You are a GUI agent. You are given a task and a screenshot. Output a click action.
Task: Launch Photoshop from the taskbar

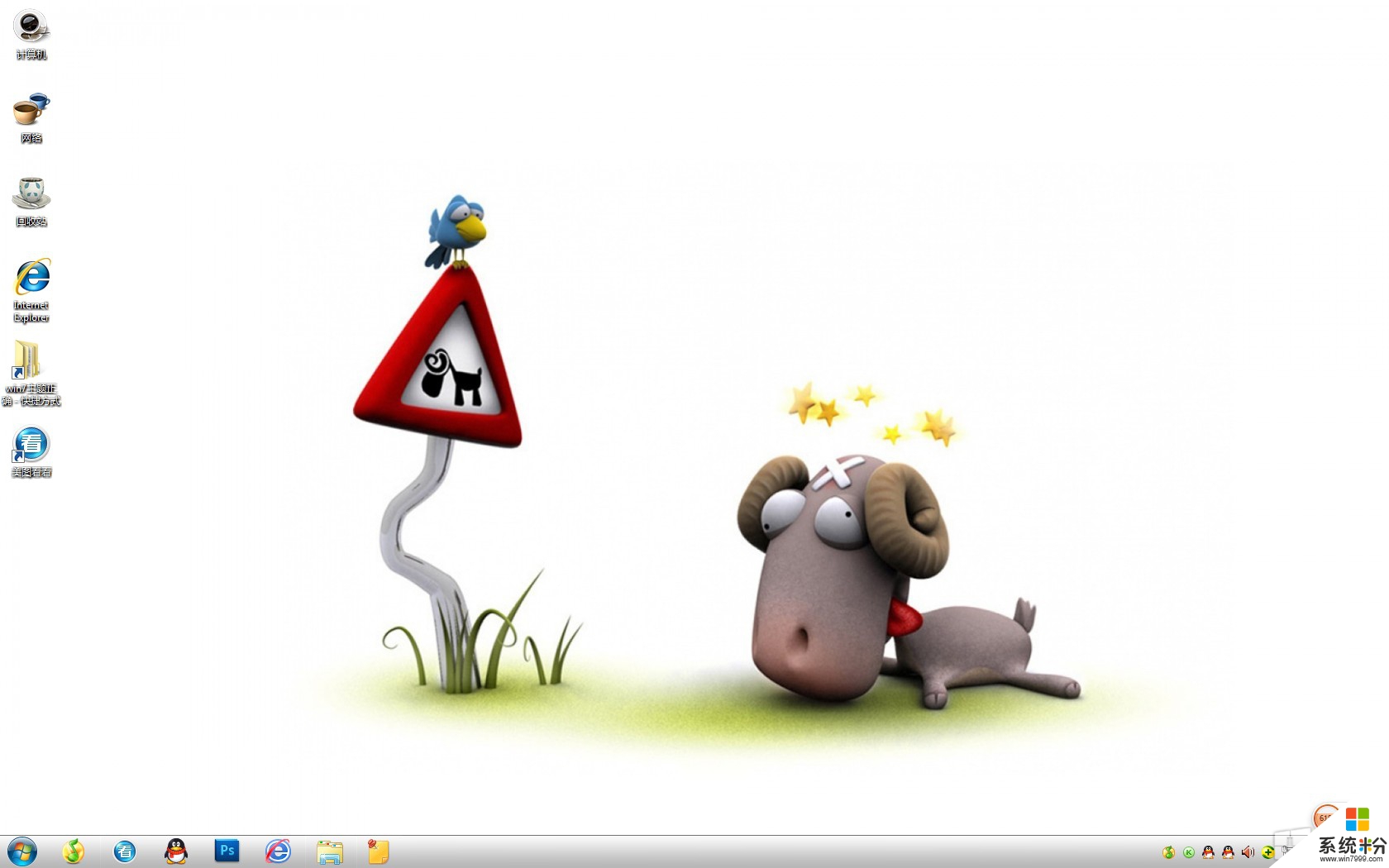tap(227, 851)
